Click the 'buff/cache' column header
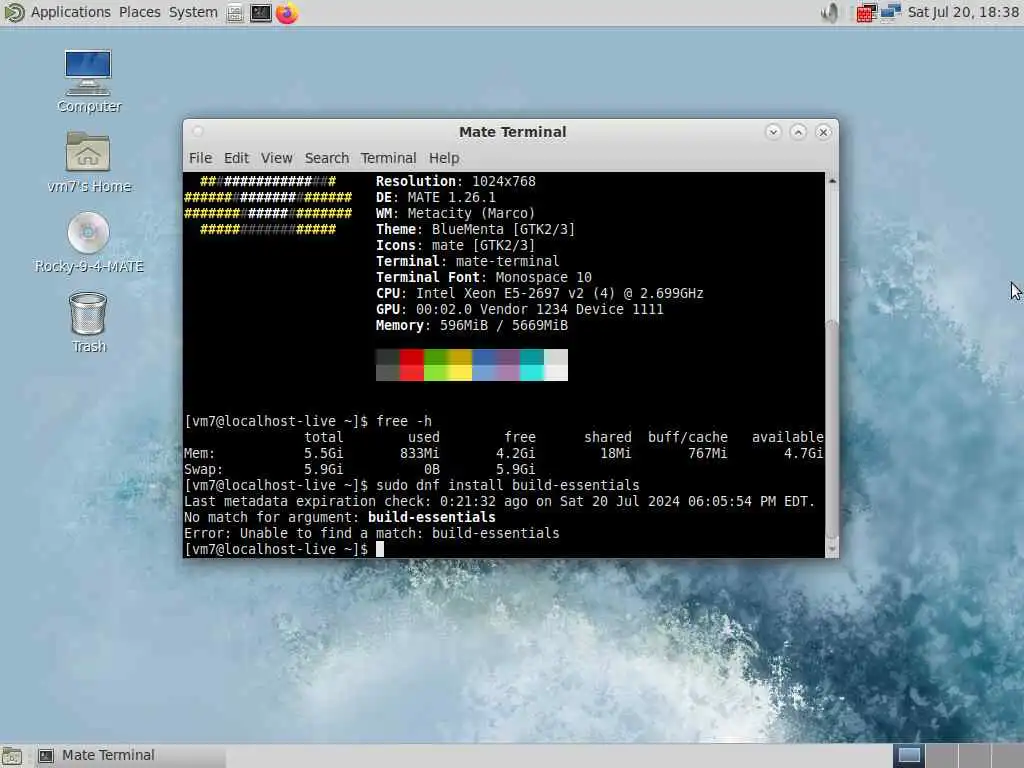Screen dimensions: 1024x768 (x=688, y=437)
